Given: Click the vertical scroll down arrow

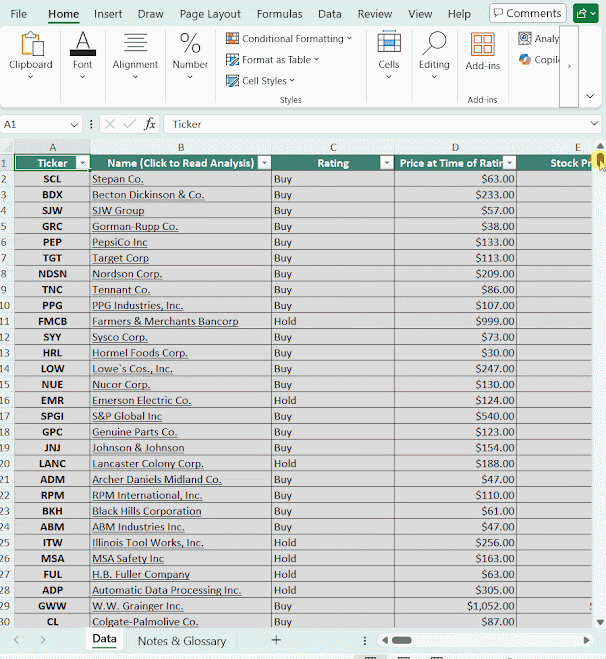Looking at the screenshot, I should (600, 622).
